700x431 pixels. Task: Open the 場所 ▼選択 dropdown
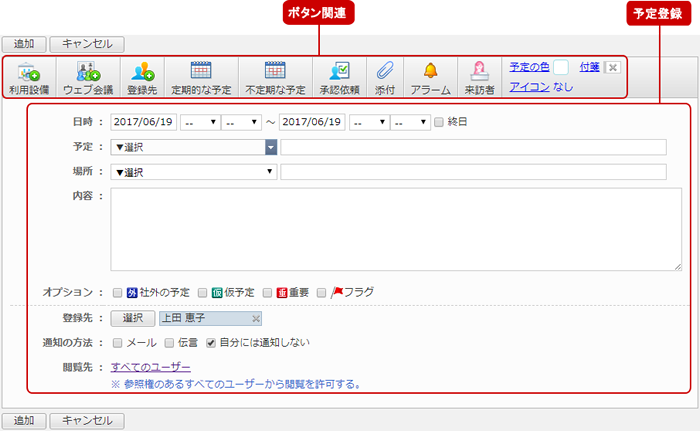[194, 172]
